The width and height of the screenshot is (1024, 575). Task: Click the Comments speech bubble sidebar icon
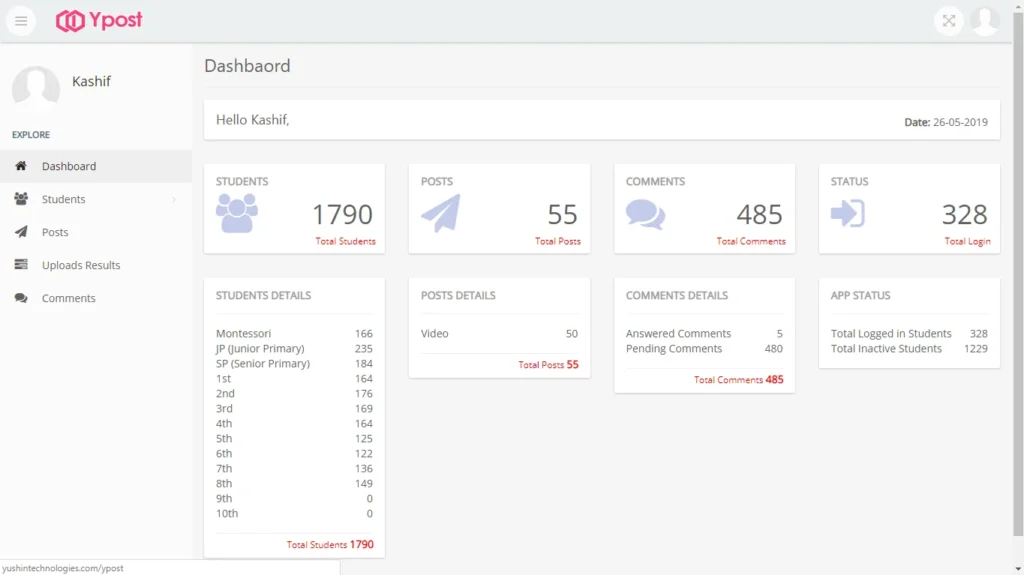tap(21, 298)
